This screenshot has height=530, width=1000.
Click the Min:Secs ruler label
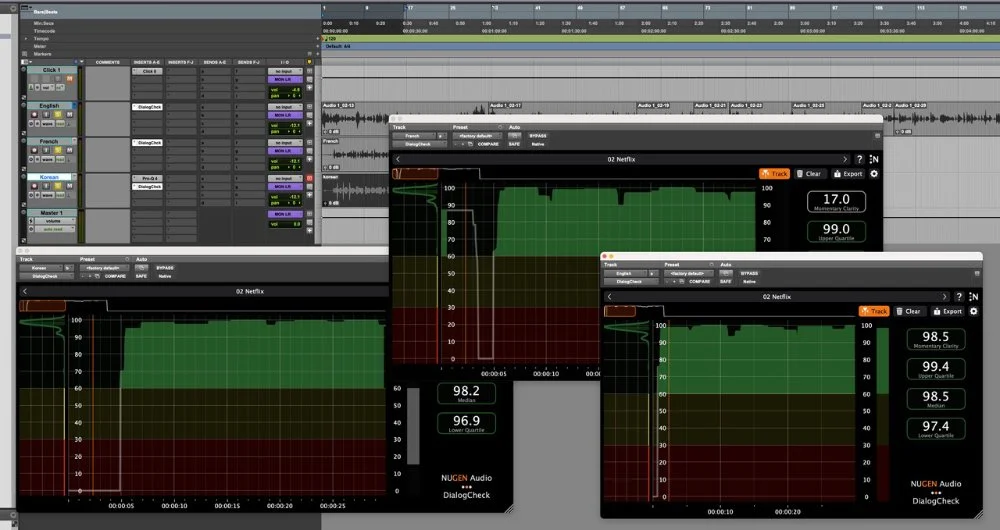(43, 24)
